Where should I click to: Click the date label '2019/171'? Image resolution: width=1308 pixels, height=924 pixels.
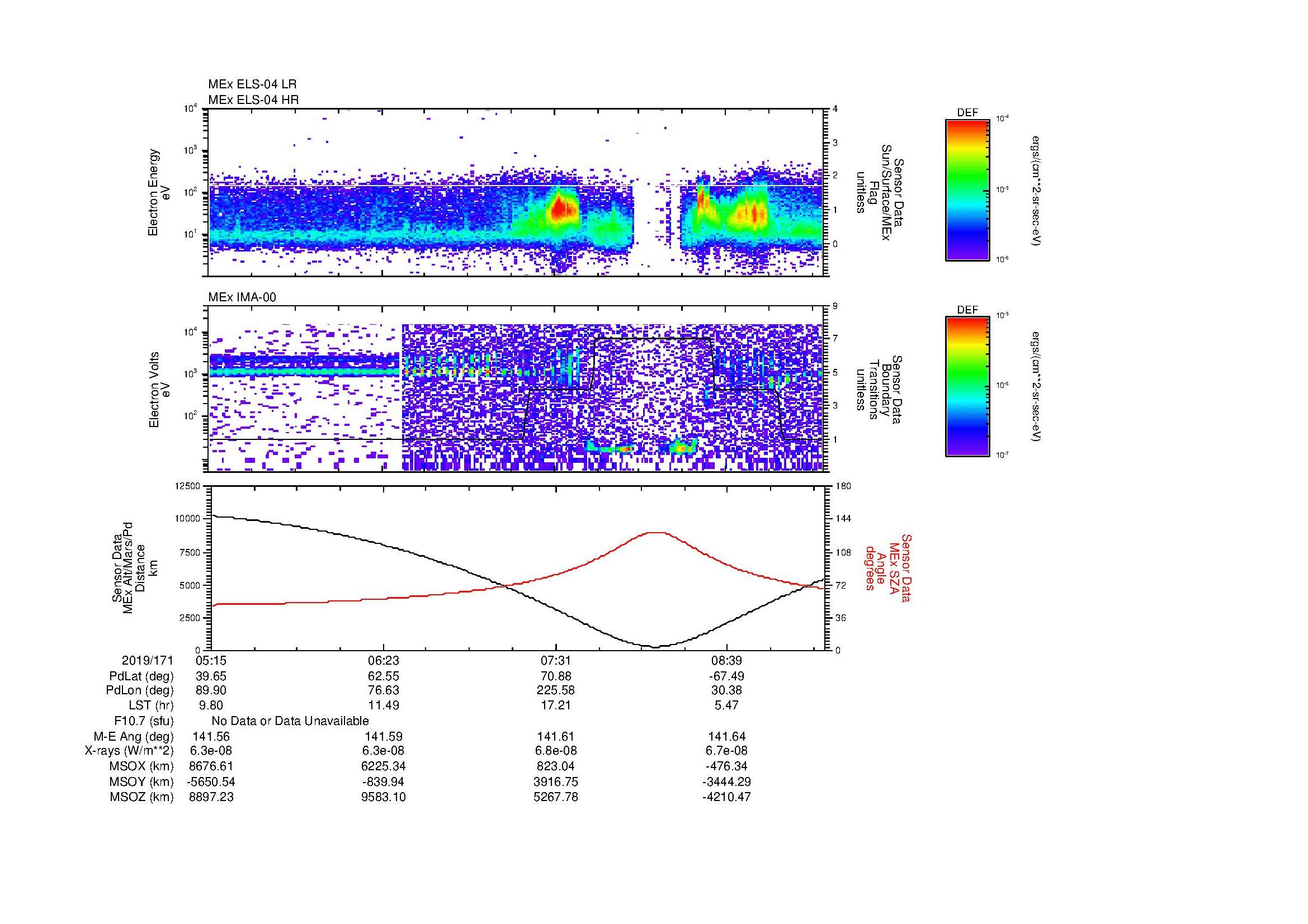[x=147, y=661]
